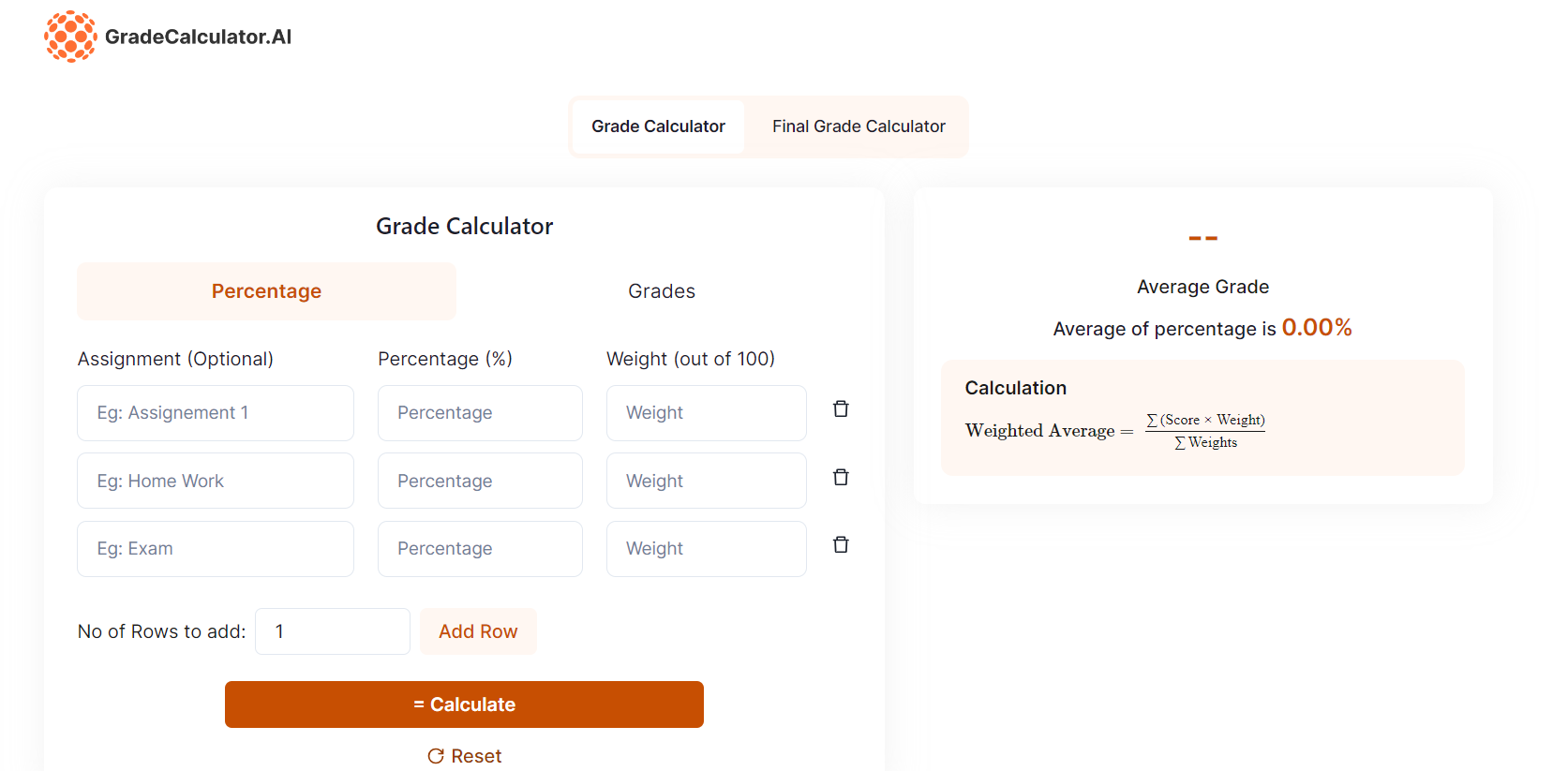This screenshot has width=1568, height=771.
Task: Focus the Home Work row Weight input
Action: coord(706,481)
